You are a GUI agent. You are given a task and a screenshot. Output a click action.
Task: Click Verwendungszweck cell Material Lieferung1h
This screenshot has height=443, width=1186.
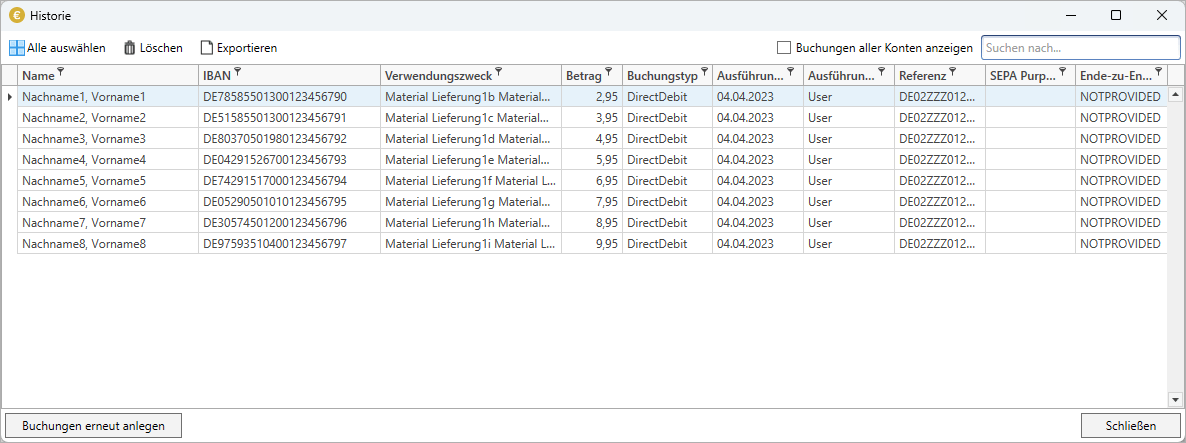coord(470,223)
